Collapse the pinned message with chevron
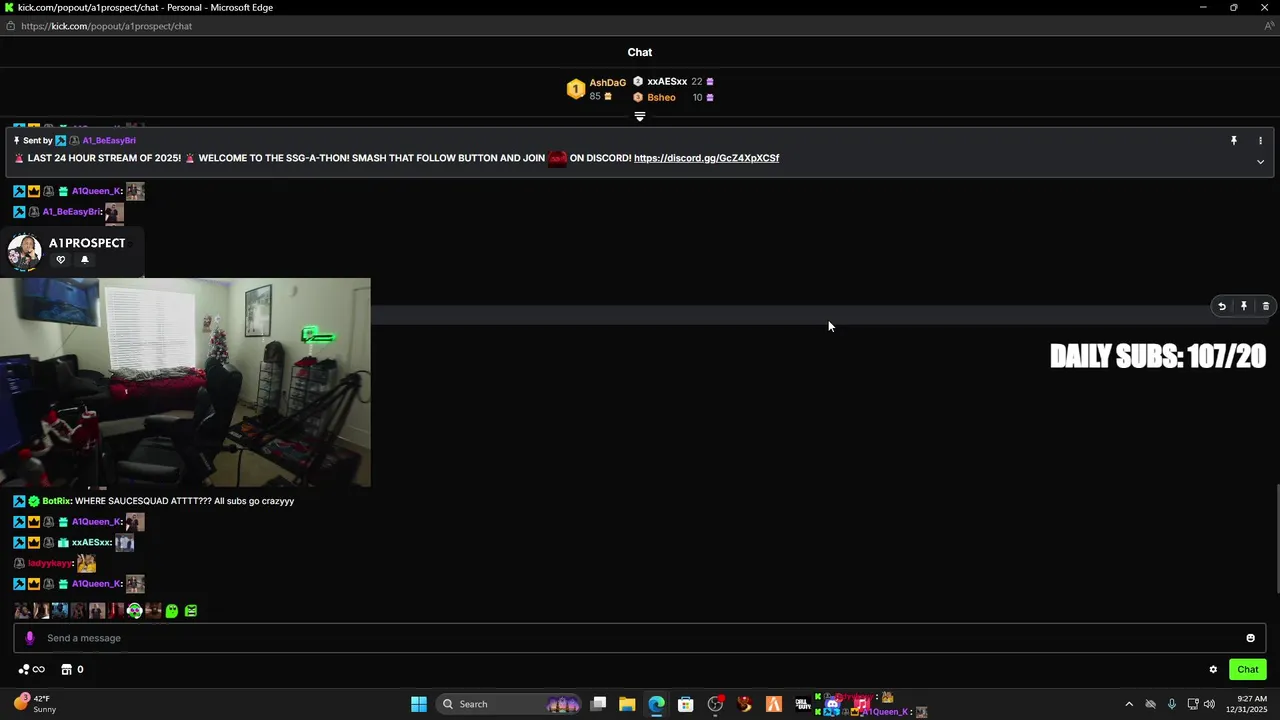 click(1260, 162)
